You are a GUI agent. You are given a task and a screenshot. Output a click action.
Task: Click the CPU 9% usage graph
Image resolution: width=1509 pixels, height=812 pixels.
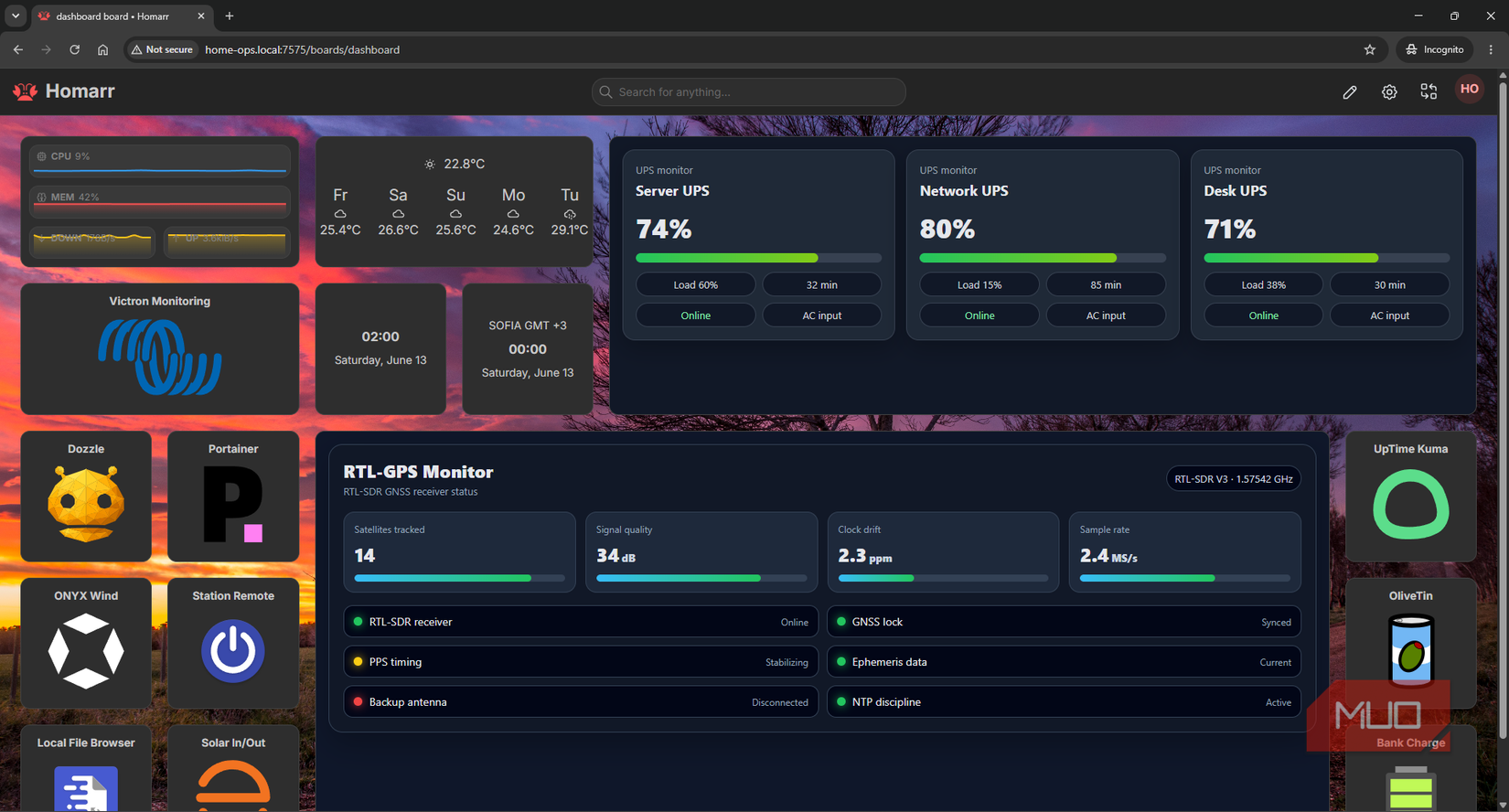(160, 160)
